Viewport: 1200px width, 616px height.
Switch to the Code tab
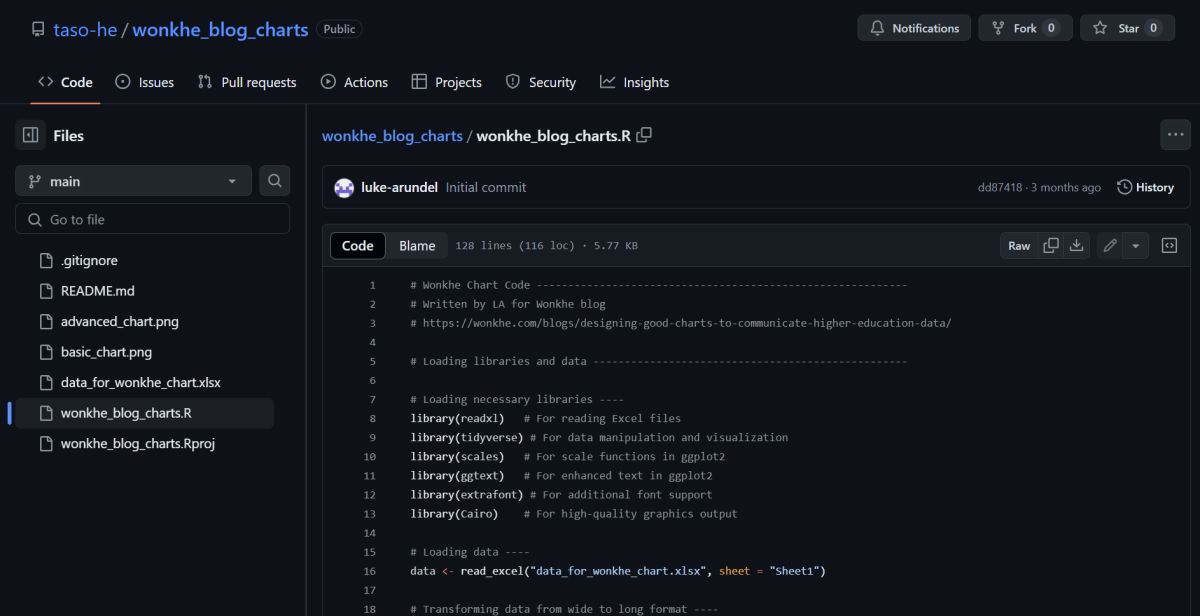(x=65, y=82)
